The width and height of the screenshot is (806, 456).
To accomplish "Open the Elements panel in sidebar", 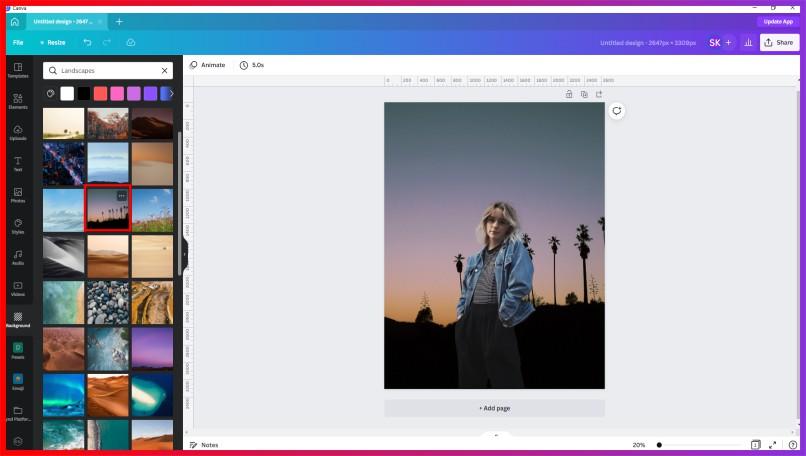I will click(18, 100).
